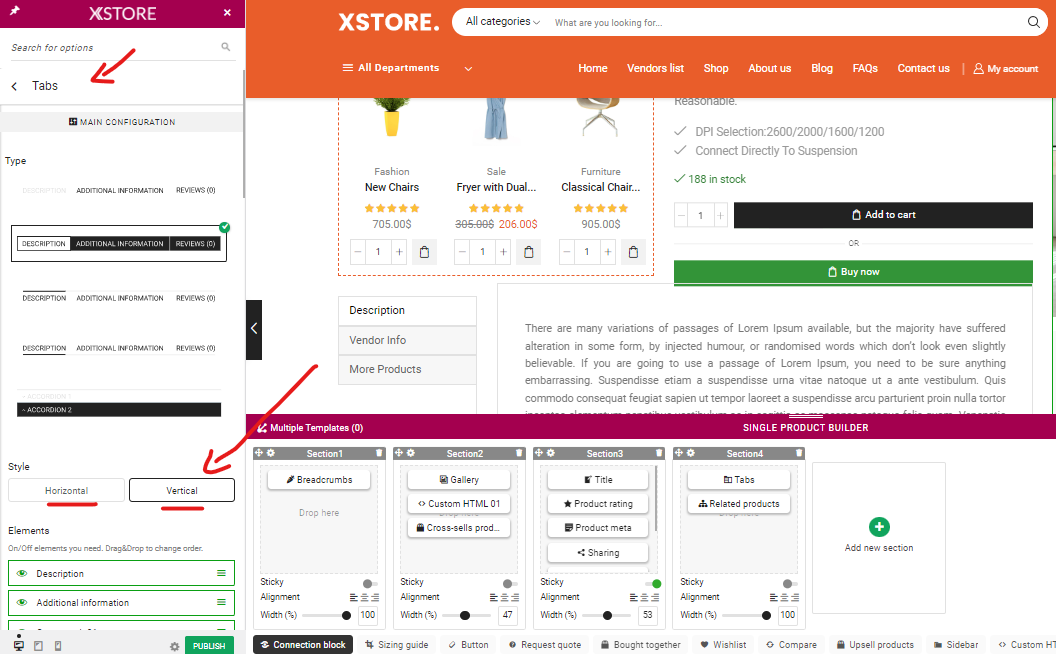Go back from the Tabs settings
Viewport: 1056px width, 654px height.
[14, 86]
